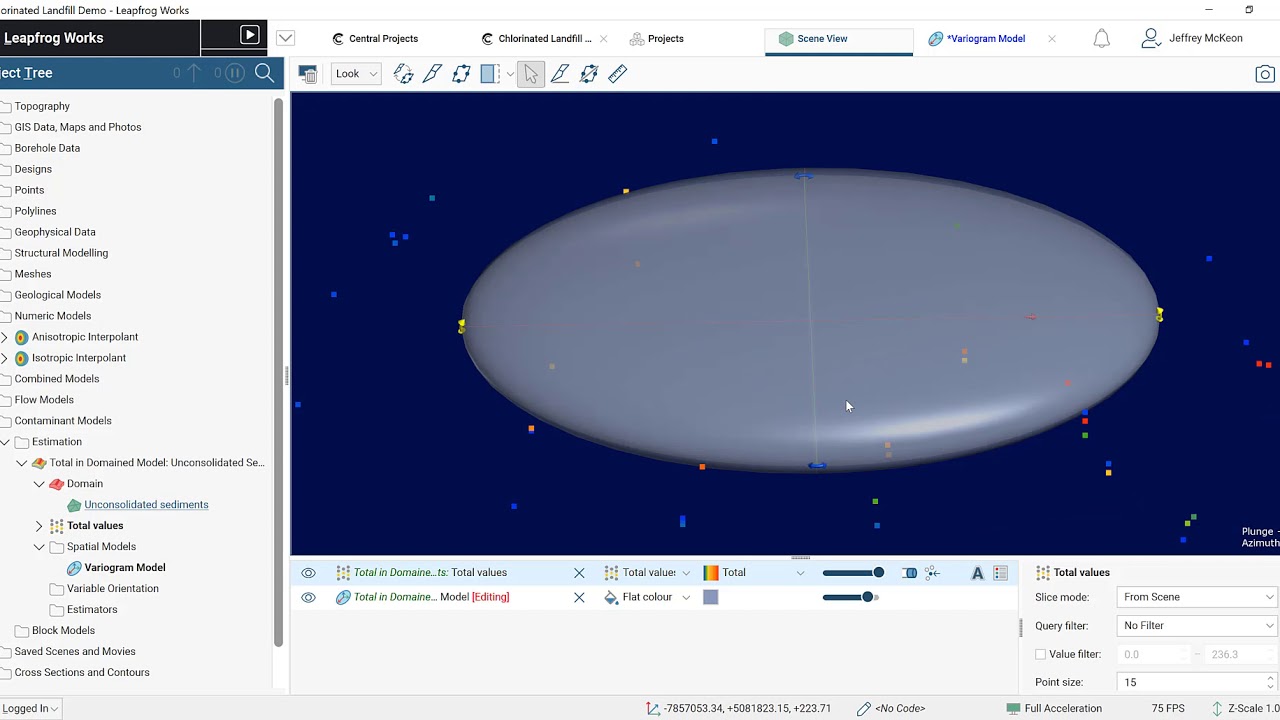Open the Query filter dropdown
1280x720 pixels.
[1198, 626]
